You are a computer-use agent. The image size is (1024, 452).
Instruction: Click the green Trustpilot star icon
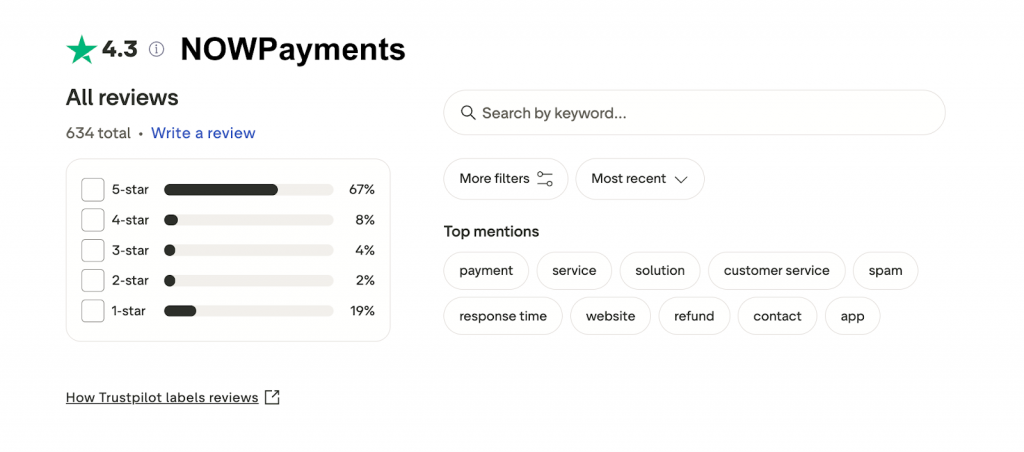(x=81, y=50)
